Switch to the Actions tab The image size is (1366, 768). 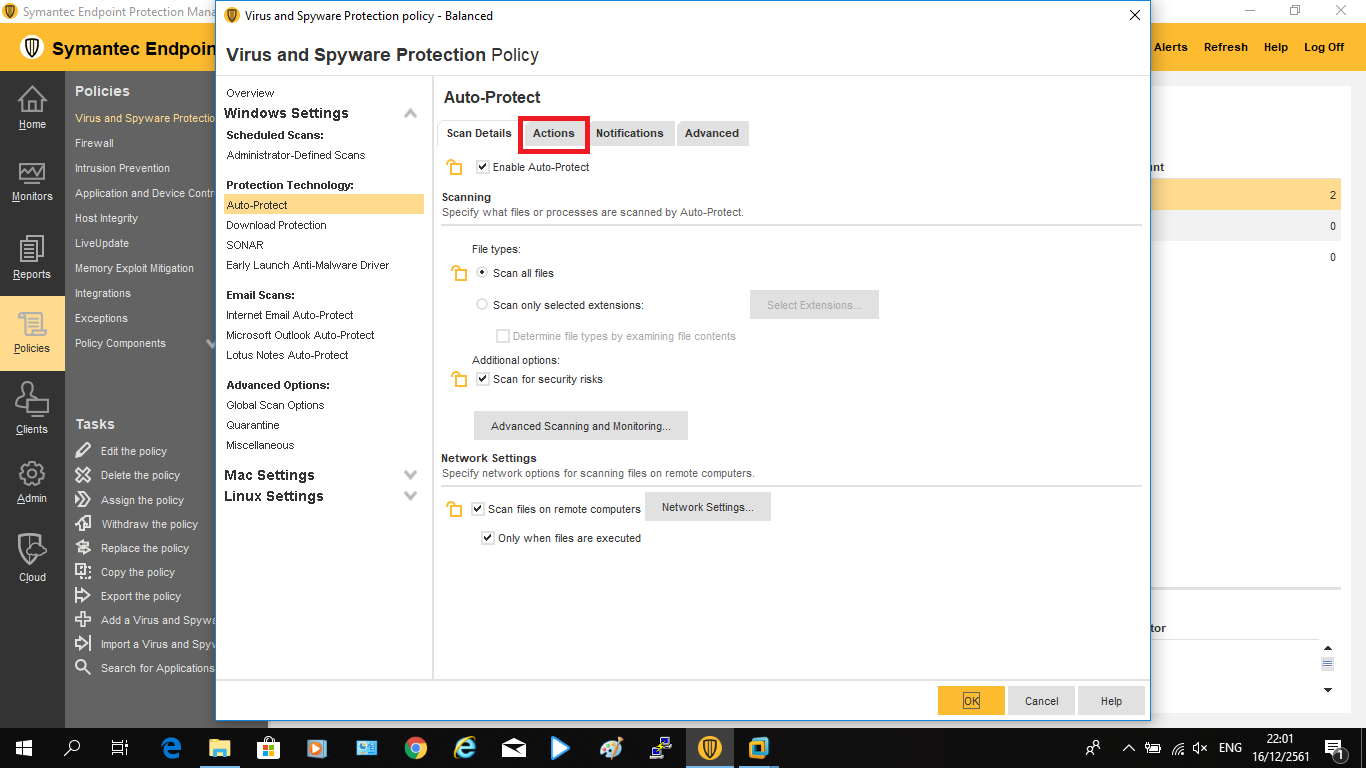click(x=553, y=133)
